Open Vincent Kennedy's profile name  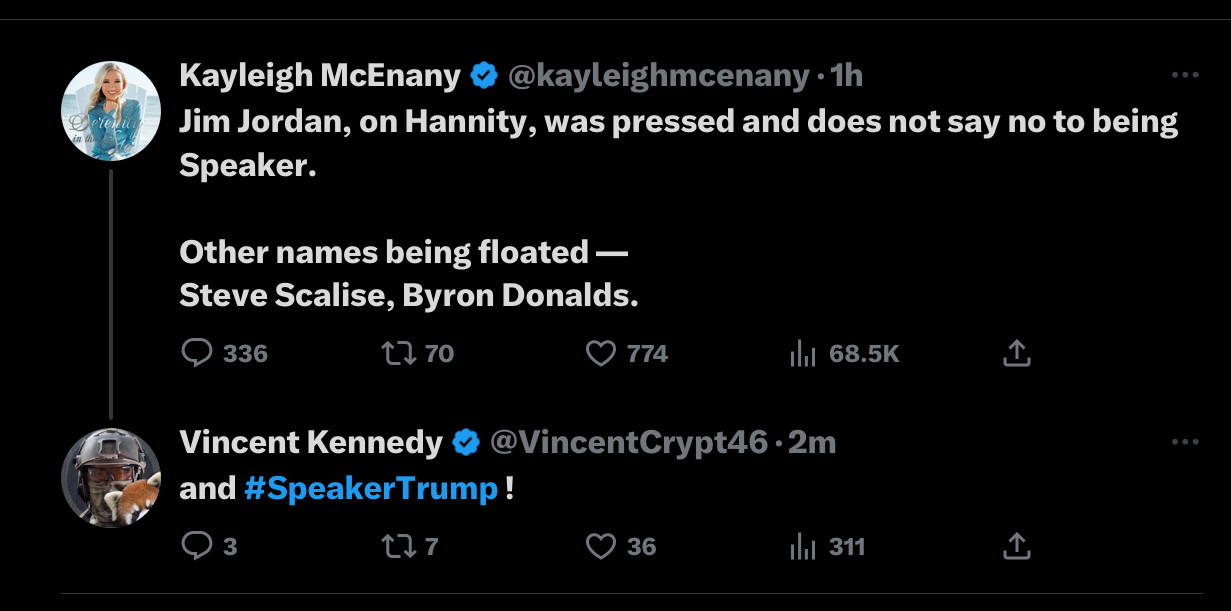(310, 442)
